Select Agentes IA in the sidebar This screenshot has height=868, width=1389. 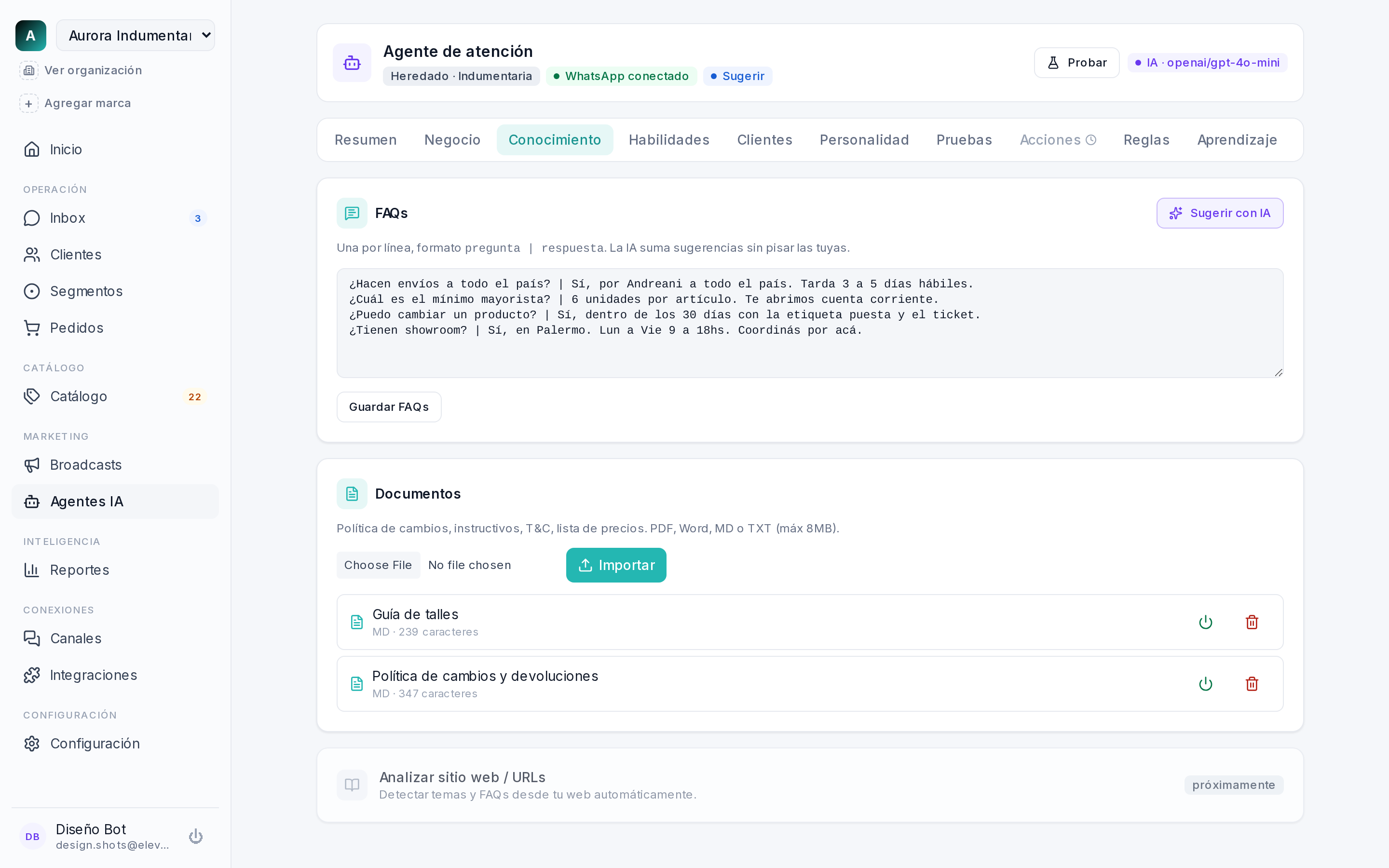pos(115,502)
